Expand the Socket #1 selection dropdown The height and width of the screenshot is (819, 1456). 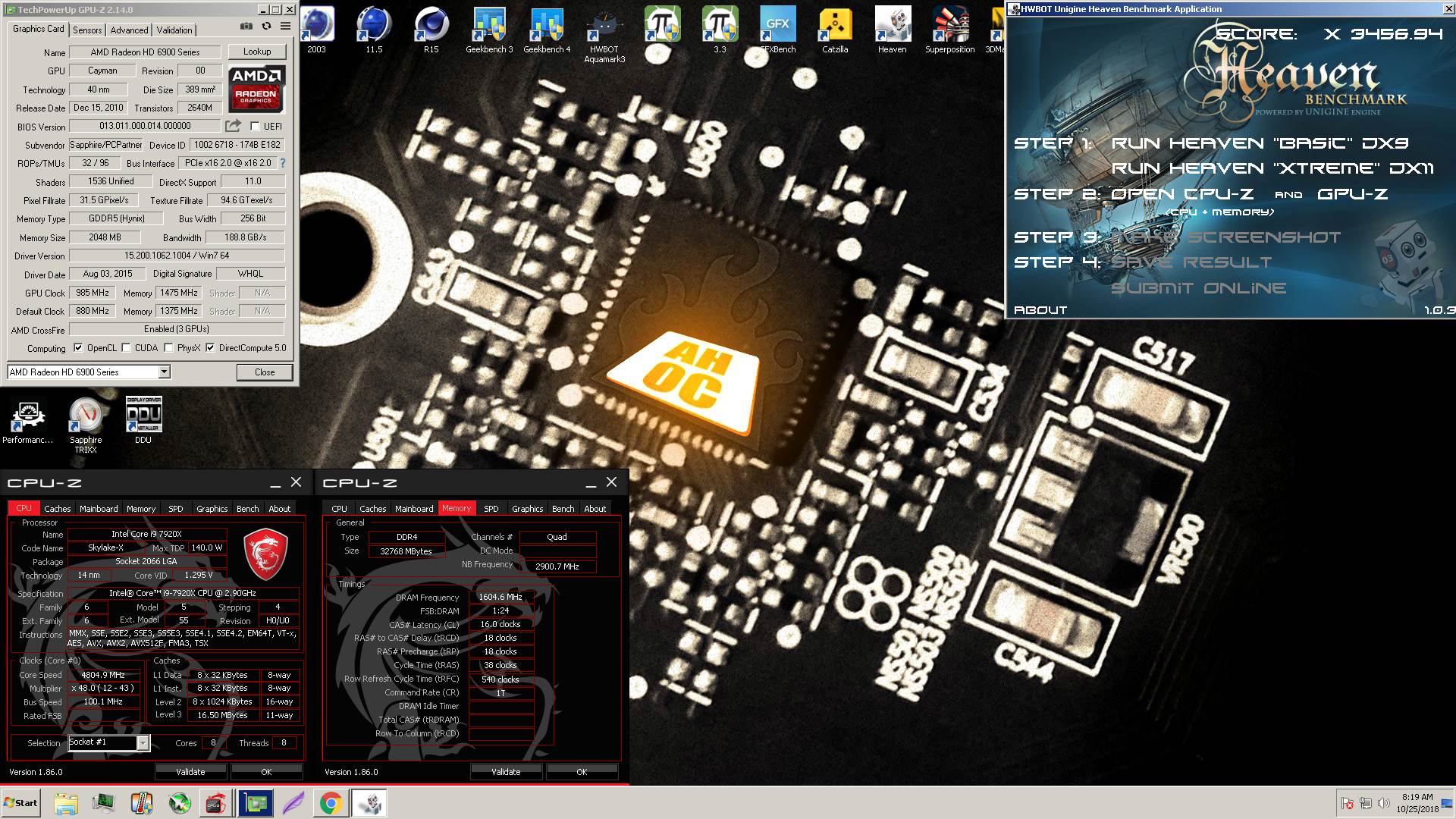tap(143, 743)
